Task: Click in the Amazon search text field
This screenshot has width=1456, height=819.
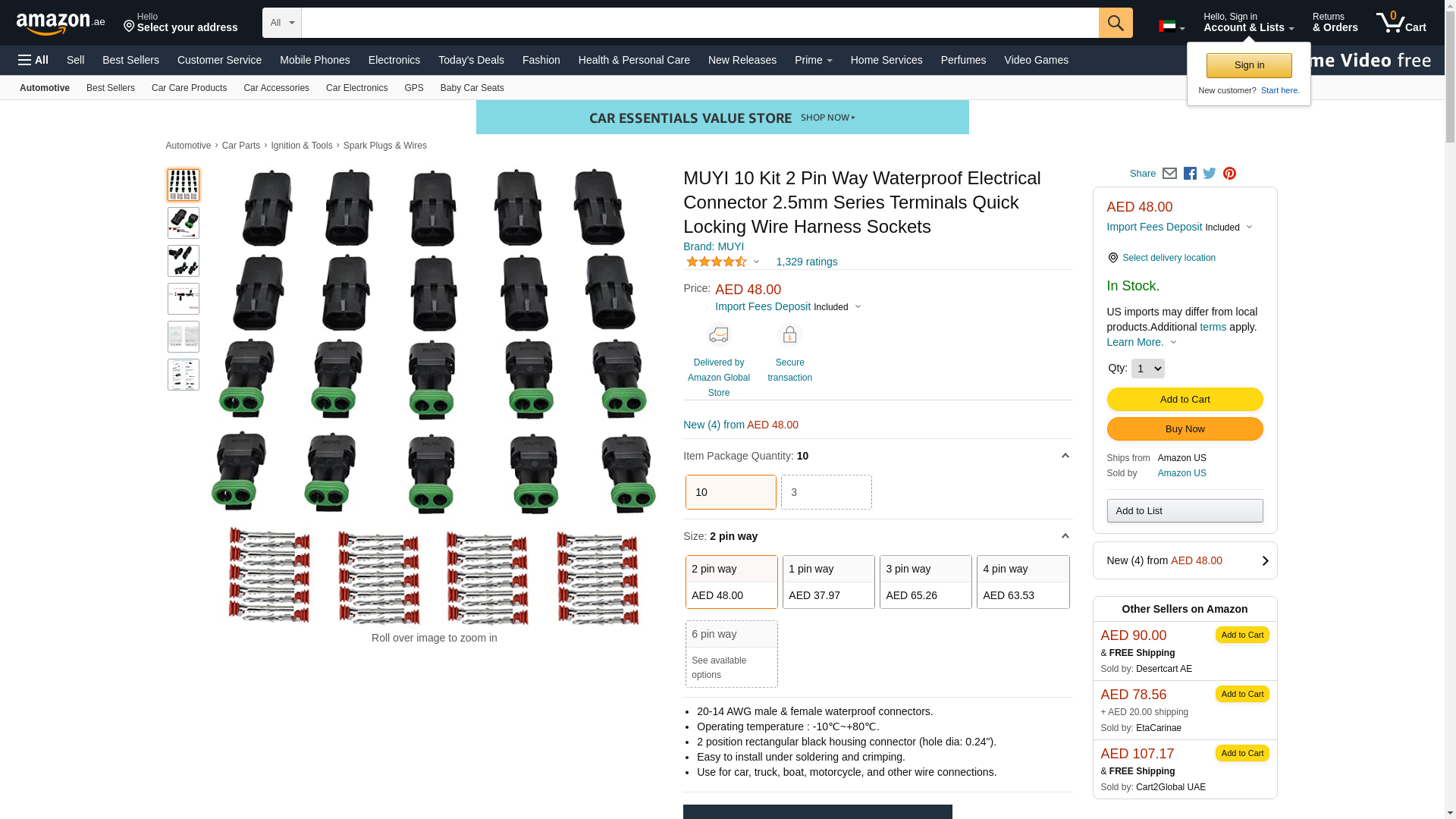Action: (x=699, y=23)
